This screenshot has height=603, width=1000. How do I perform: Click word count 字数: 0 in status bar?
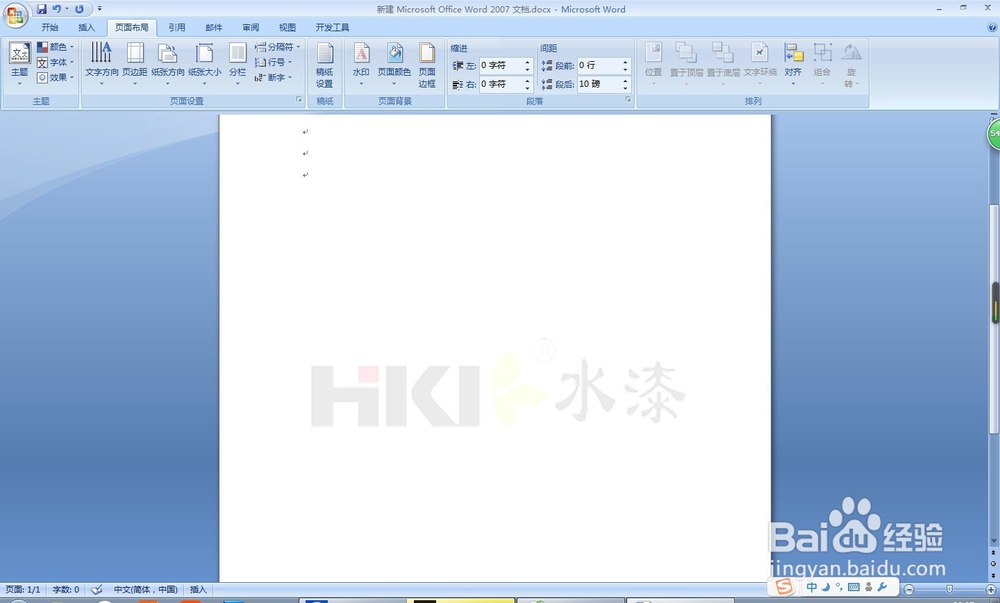pos(66,590)
